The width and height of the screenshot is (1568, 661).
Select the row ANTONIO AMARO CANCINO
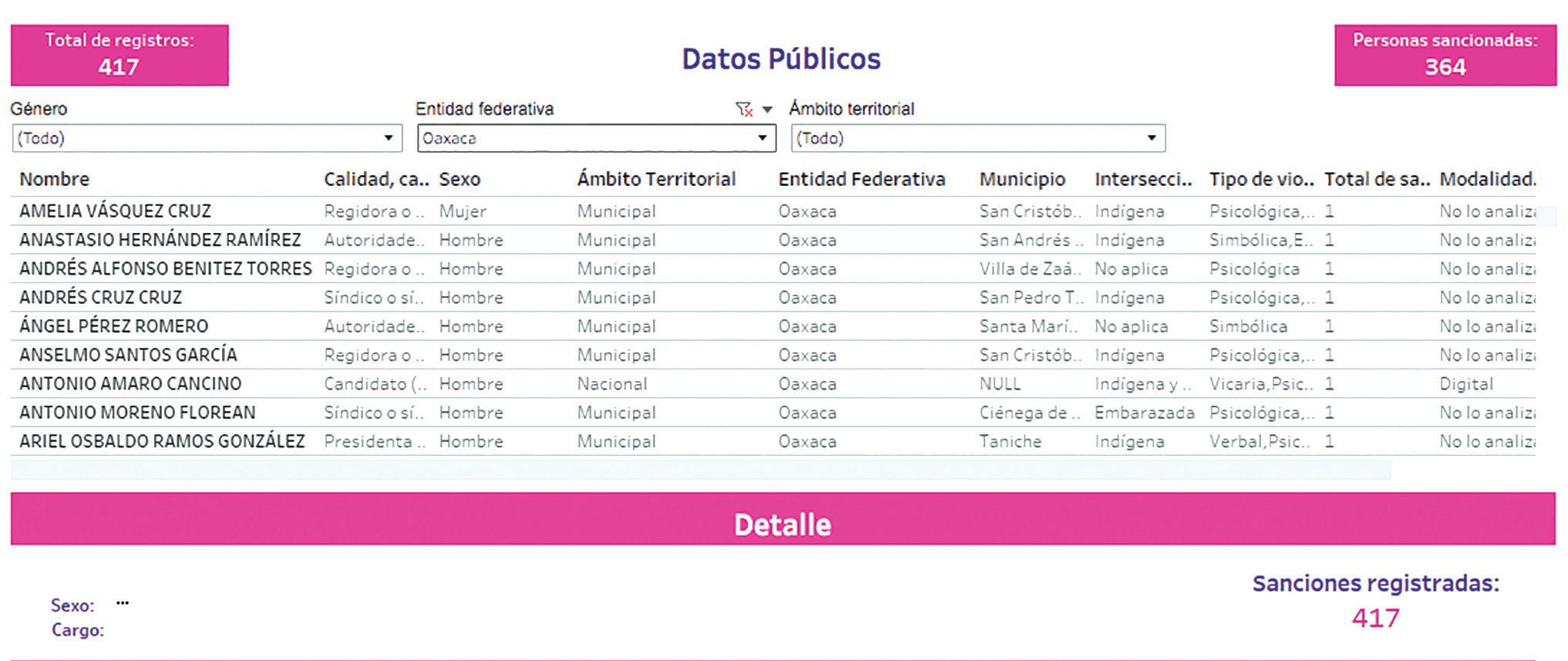773,383
